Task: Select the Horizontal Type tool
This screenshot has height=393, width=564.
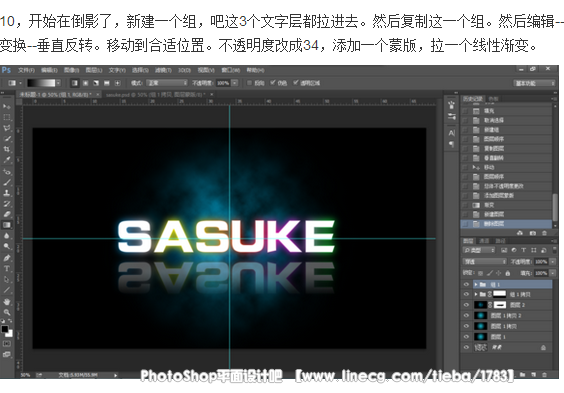Action: coord(6,269)
